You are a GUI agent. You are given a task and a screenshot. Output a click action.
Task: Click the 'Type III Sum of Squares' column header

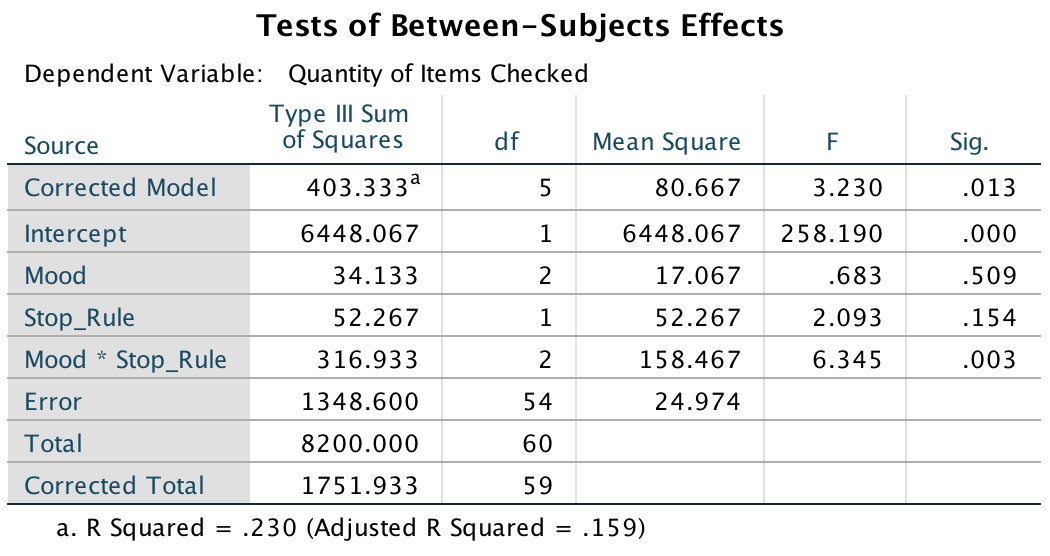pos(340,127)
